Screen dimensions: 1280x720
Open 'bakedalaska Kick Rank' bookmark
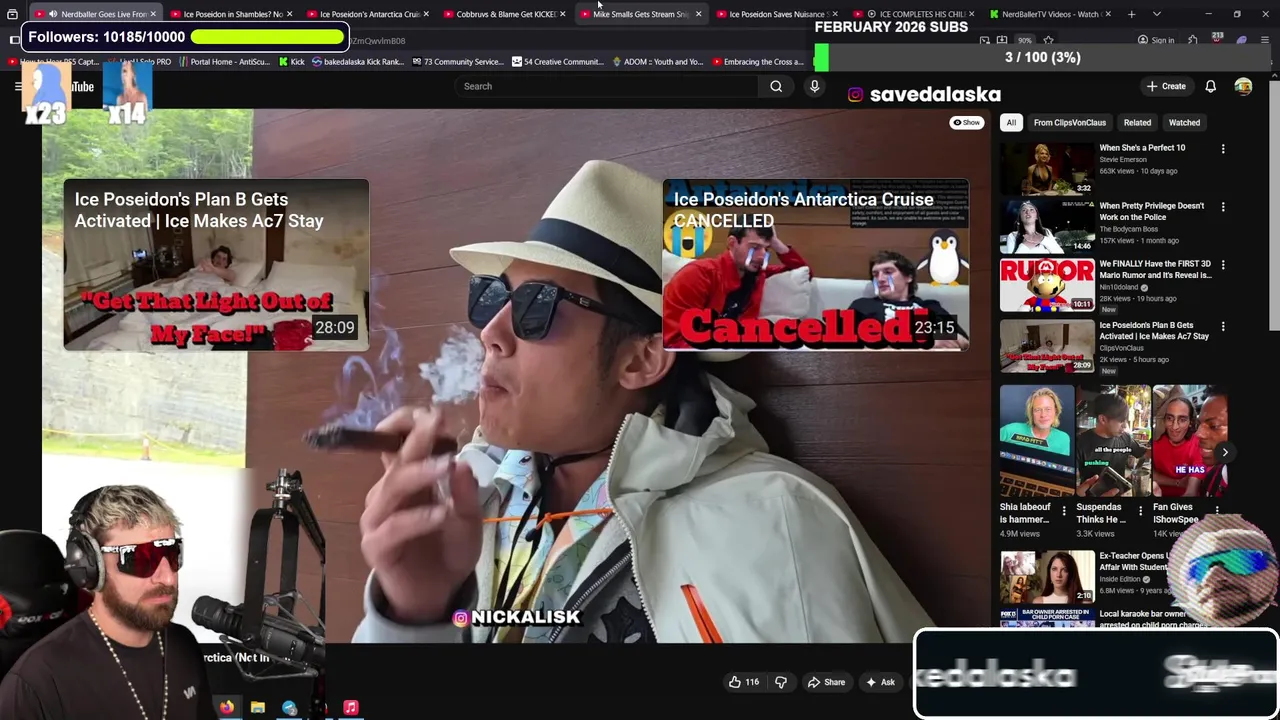357,61
